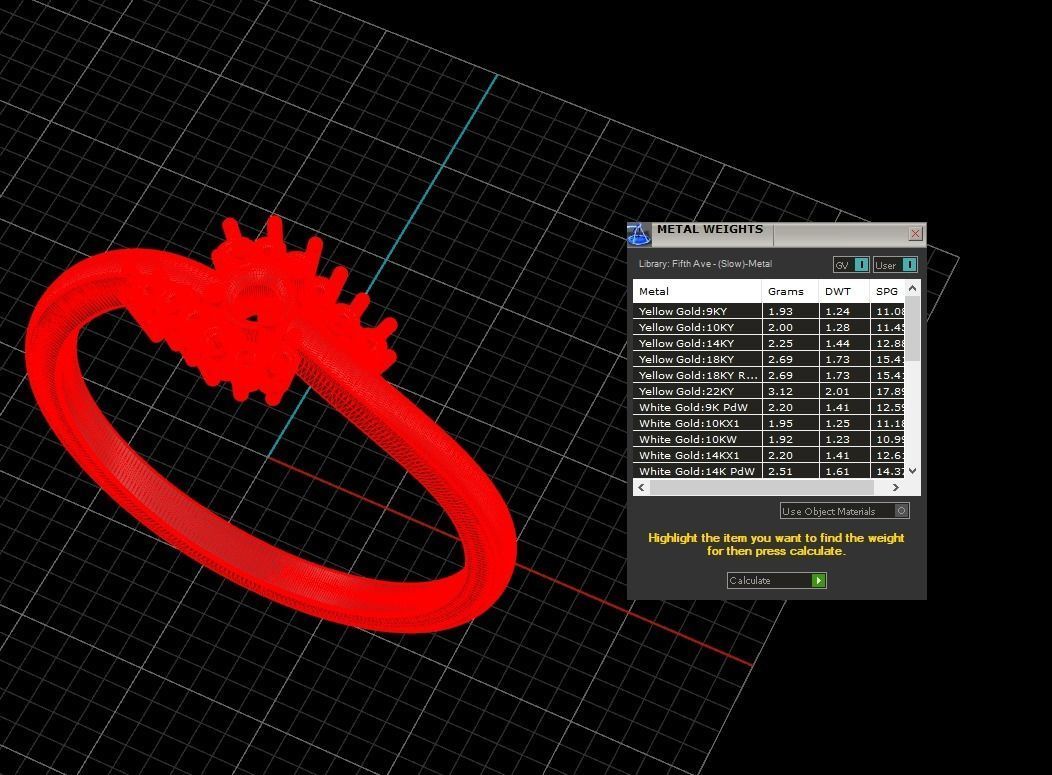
Task: Click the Library: Fifth Ave - (Slow)-Metal label
Action: click(705, 264)
